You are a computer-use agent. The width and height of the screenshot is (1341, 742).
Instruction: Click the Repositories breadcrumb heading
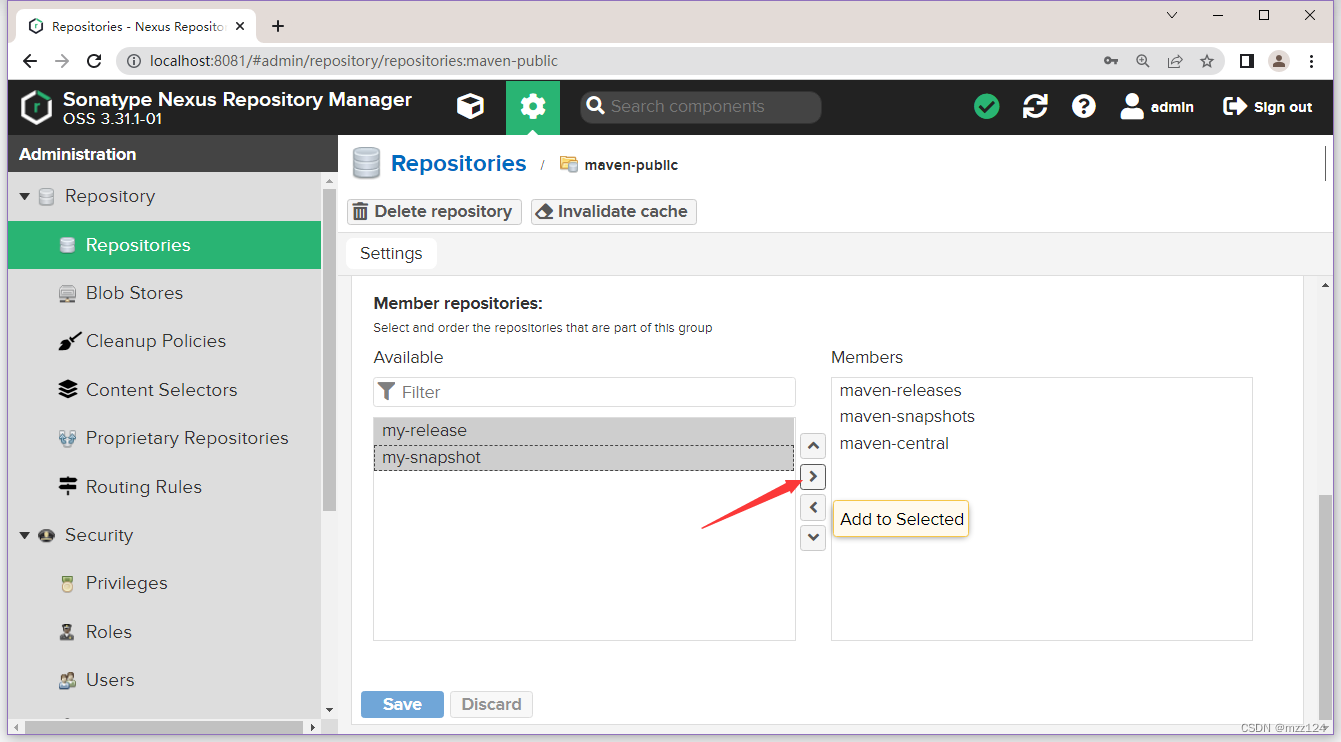click(458, 164)
